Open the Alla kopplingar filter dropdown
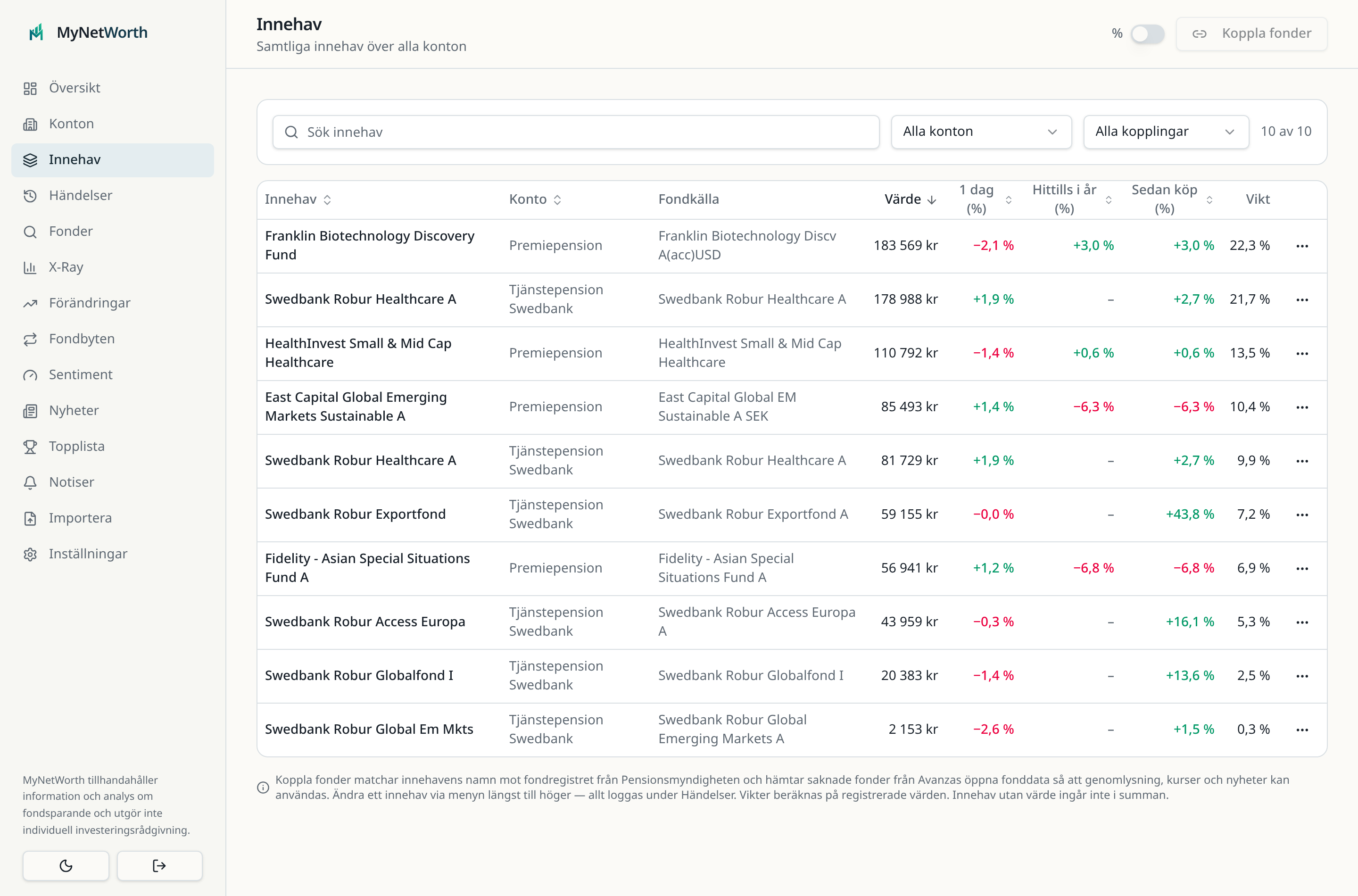1358x896 pixels. pos(1166,132)
